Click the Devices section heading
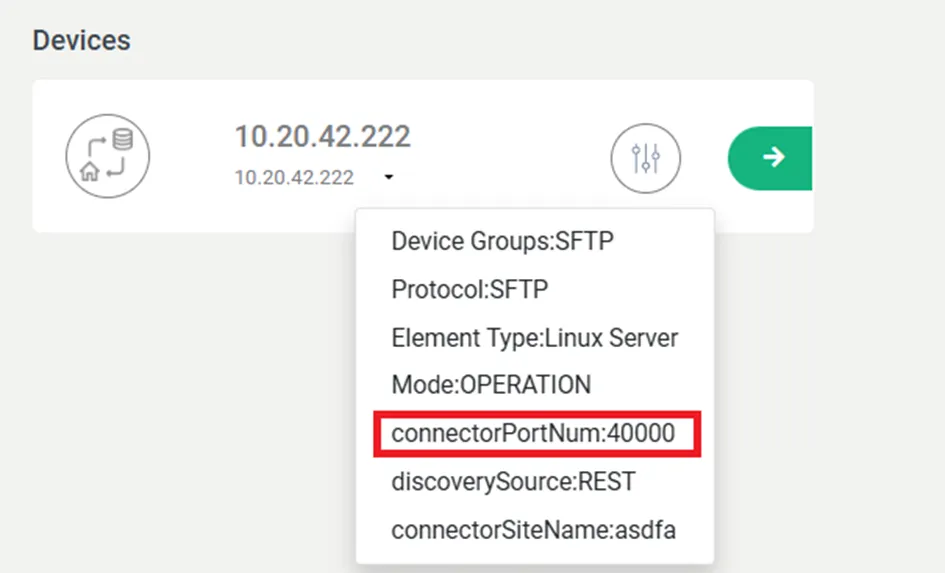Screen dimensions: 945x573 tap(81, 40)
